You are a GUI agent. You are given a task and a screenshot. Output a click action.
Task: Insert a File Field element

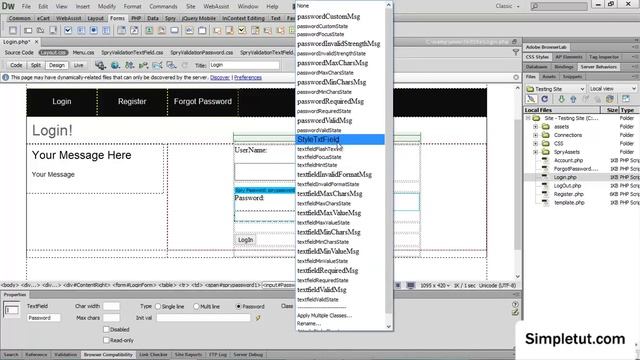click(x=162, y=31)
